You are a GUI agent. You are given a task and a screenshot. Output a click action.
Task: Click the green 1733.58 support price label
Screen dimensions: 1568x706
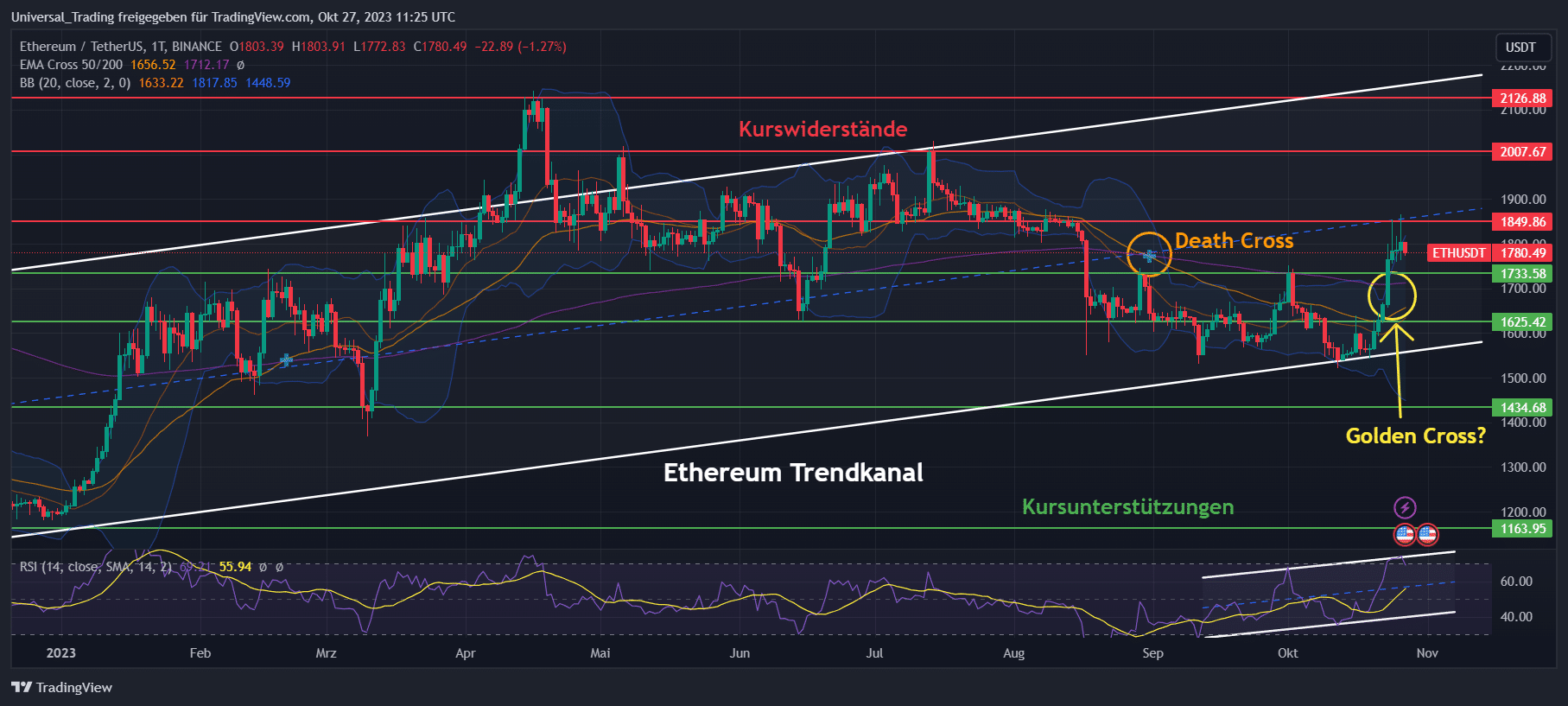1522,274
